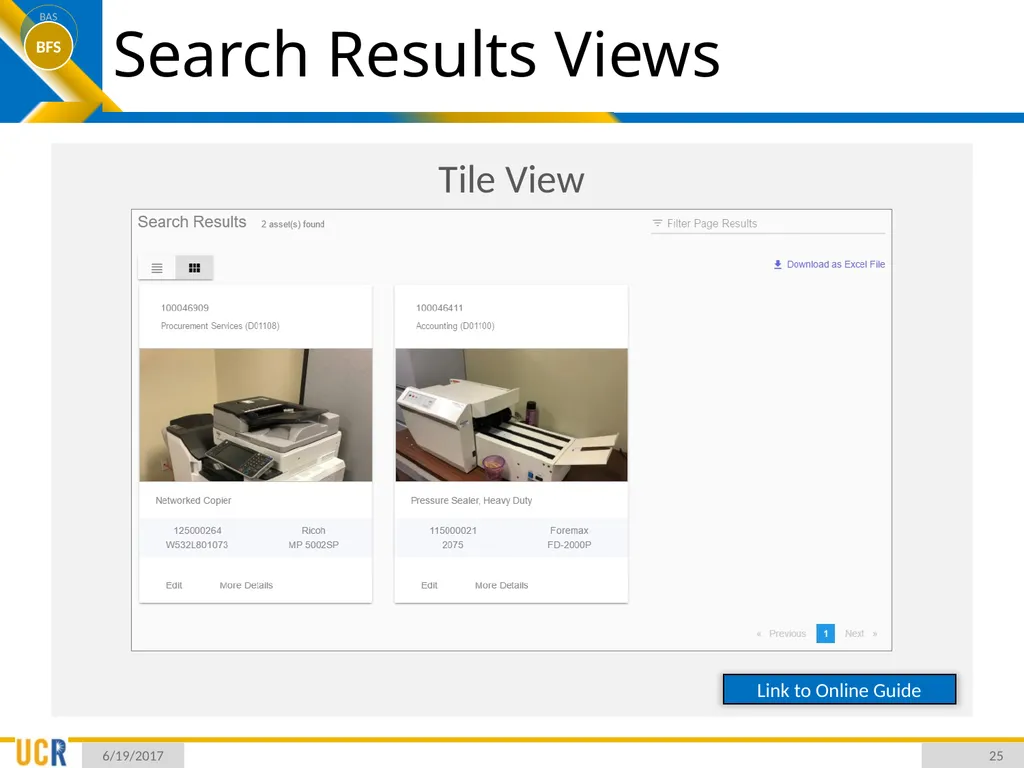Click the 2 asset(s) found text
This screenshot has width=1024, height=768.
click(293, 224)
